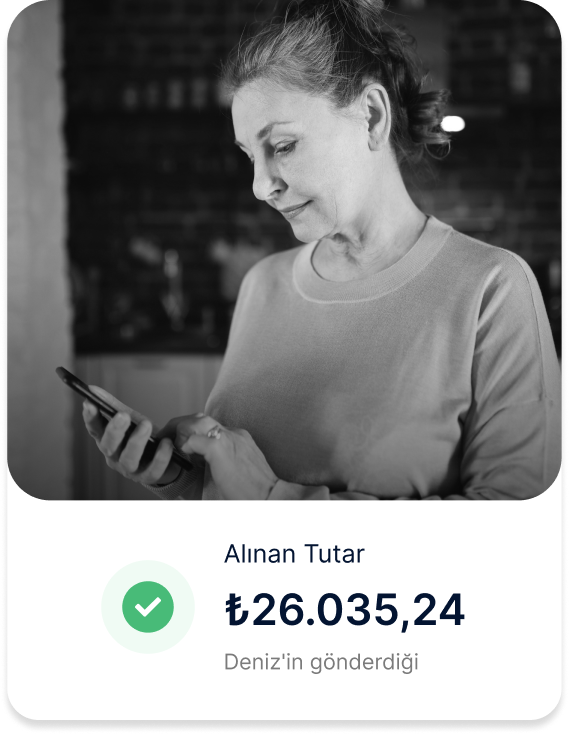This screenshot has height=735, width=569.
Task: Select the name 'Deniz'in' in subtitle
Action: [x=263, y=662]
